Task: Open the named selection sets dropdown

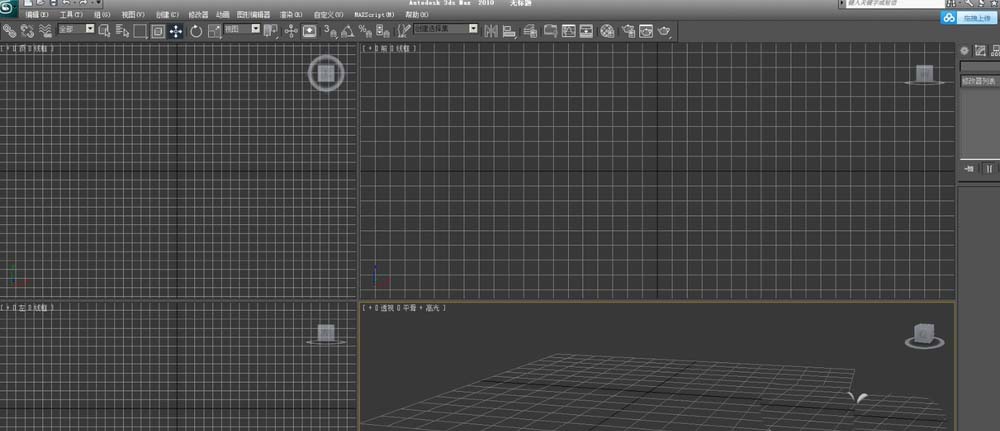Action: (446, 29)
